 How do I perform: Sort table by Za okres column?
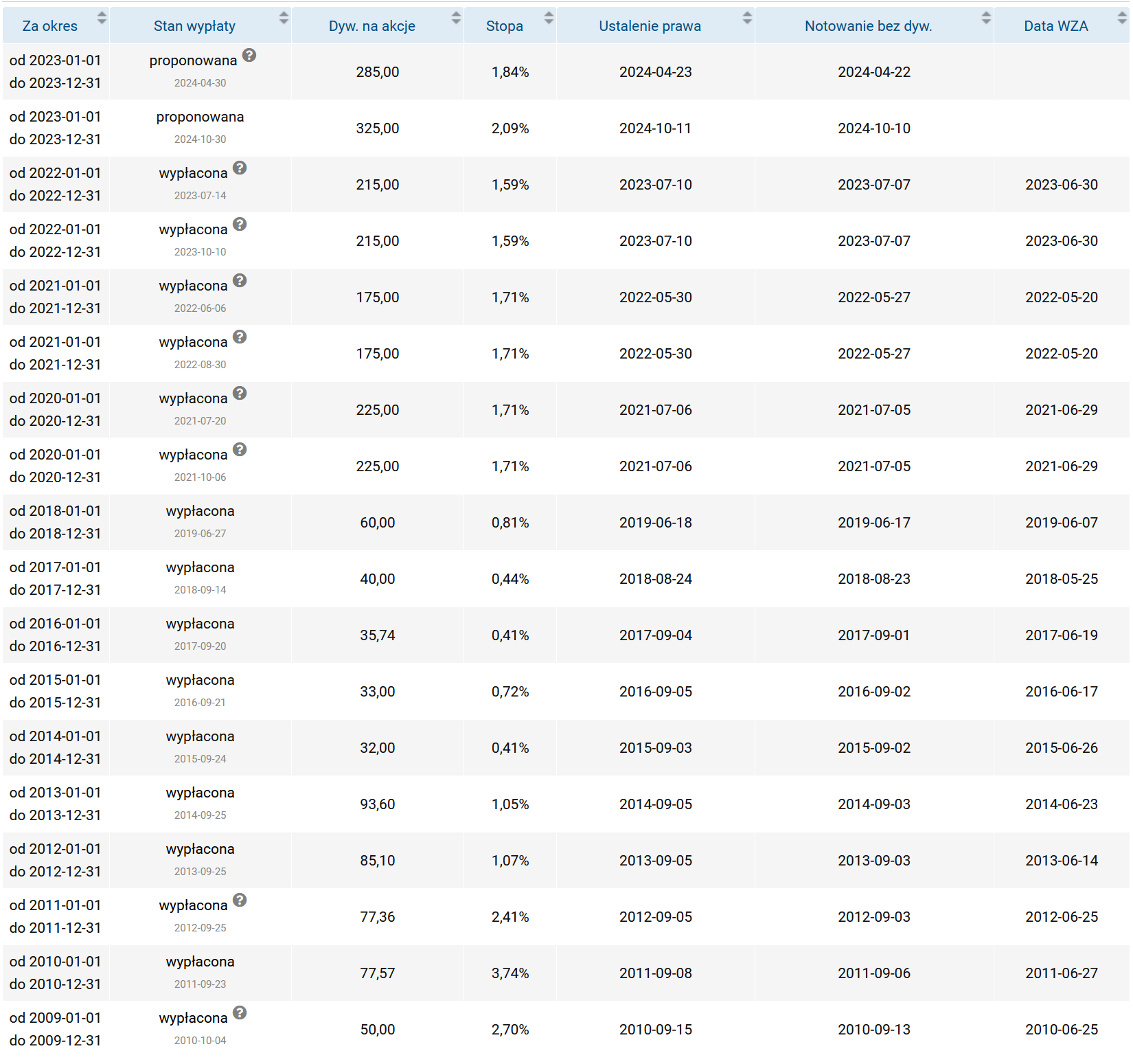(x=102, y=19)
